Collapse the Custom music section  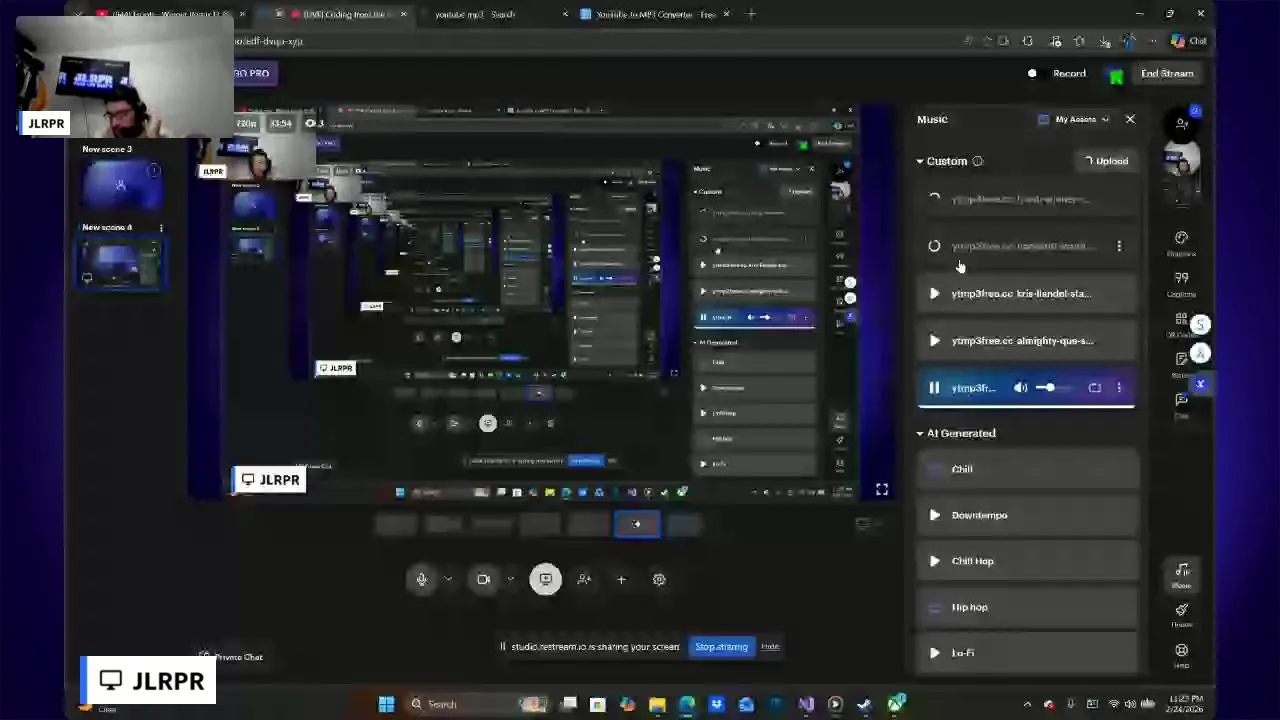(920, 161)
